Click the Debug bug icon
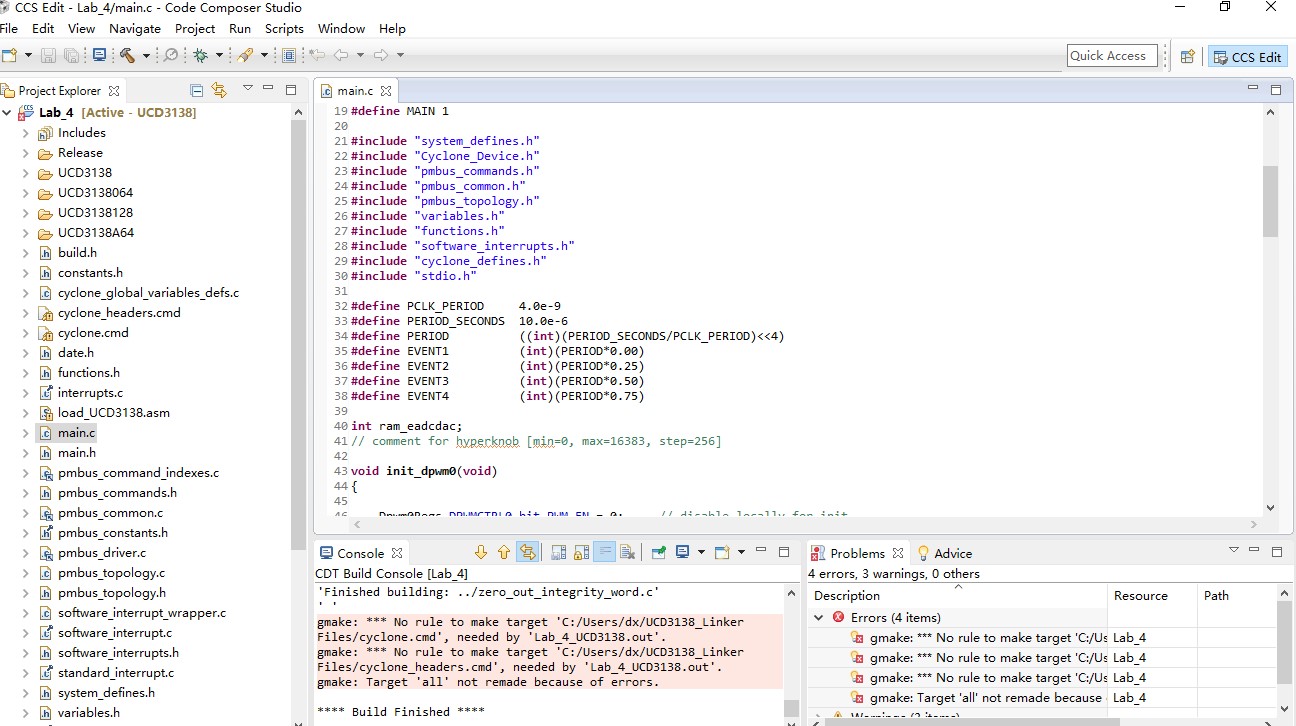 [x=201, y=56]
